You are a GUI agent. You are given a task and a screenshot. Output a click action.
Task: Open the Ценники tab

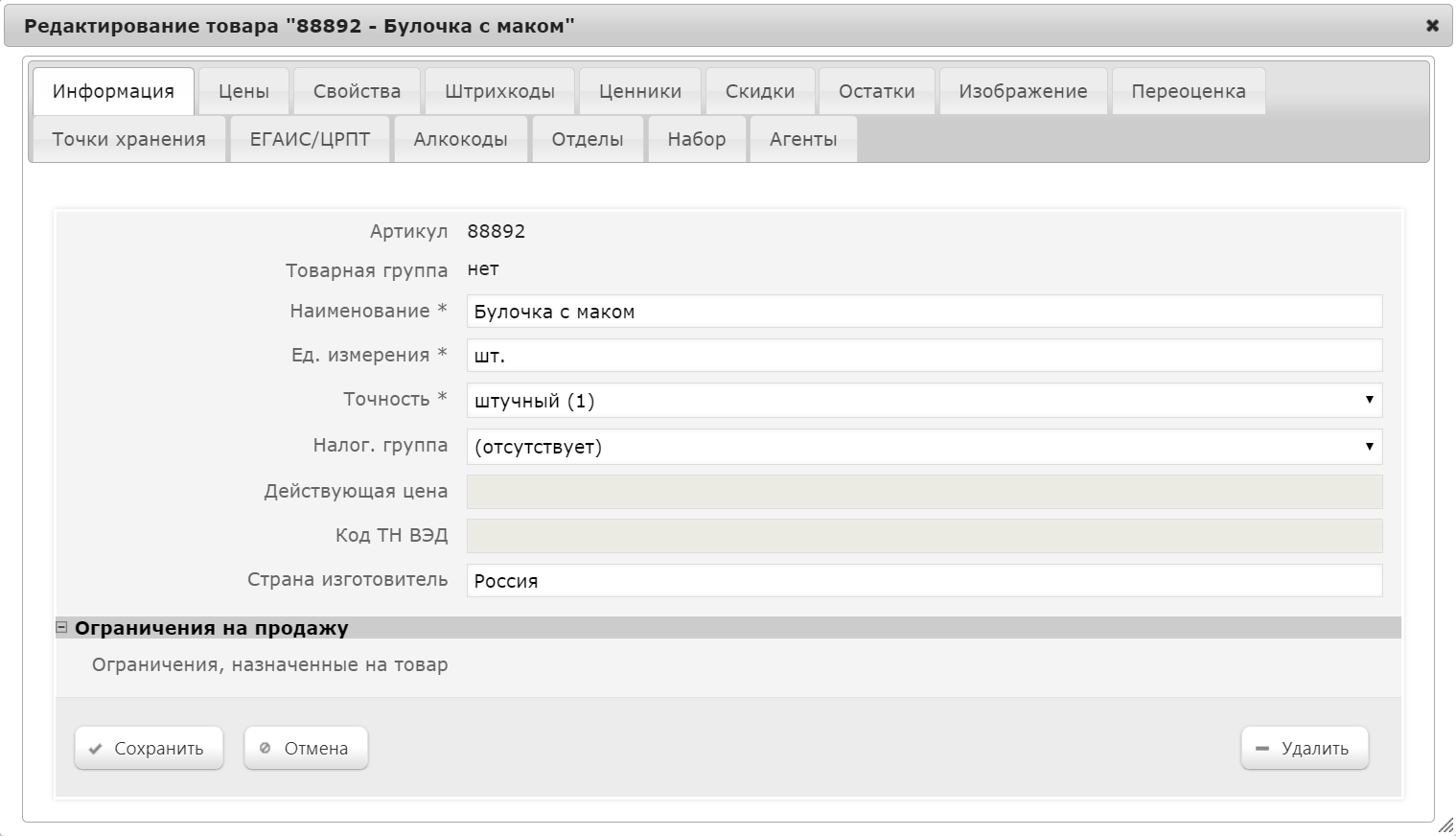tap(640, 91)
